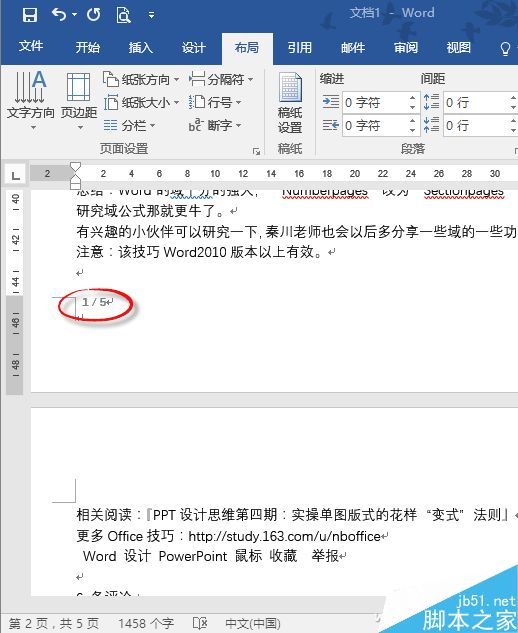The height and width of the screenshot is (633, 518).
Task: Open 分隔符 (Breaks) dropdown
Action: coord(221,79)
